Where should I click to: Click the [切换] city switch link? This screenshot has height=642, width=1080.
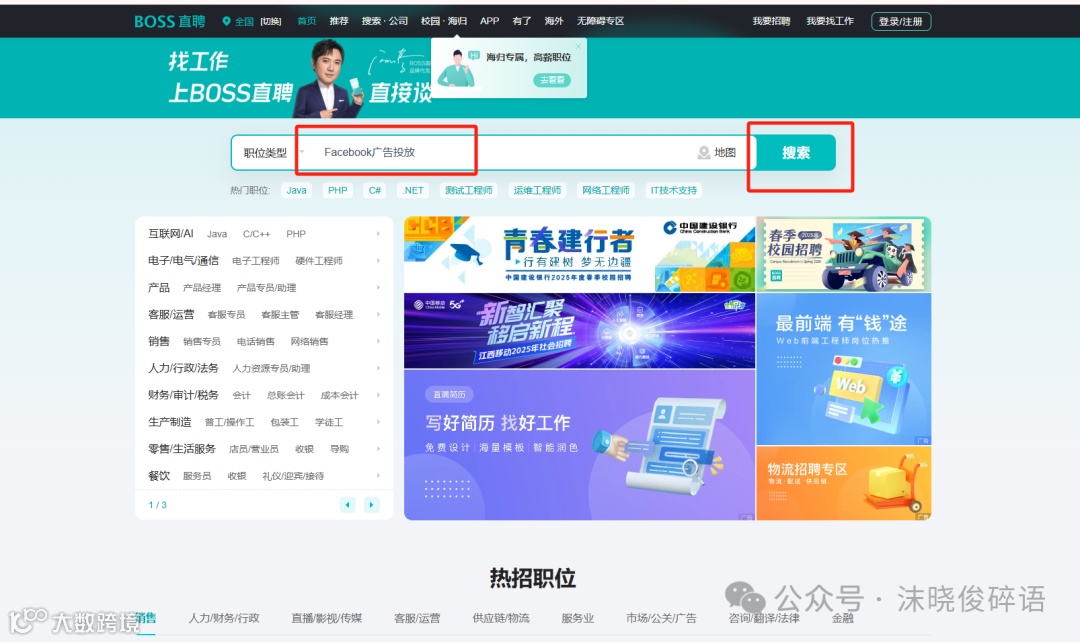pos(271,21)
